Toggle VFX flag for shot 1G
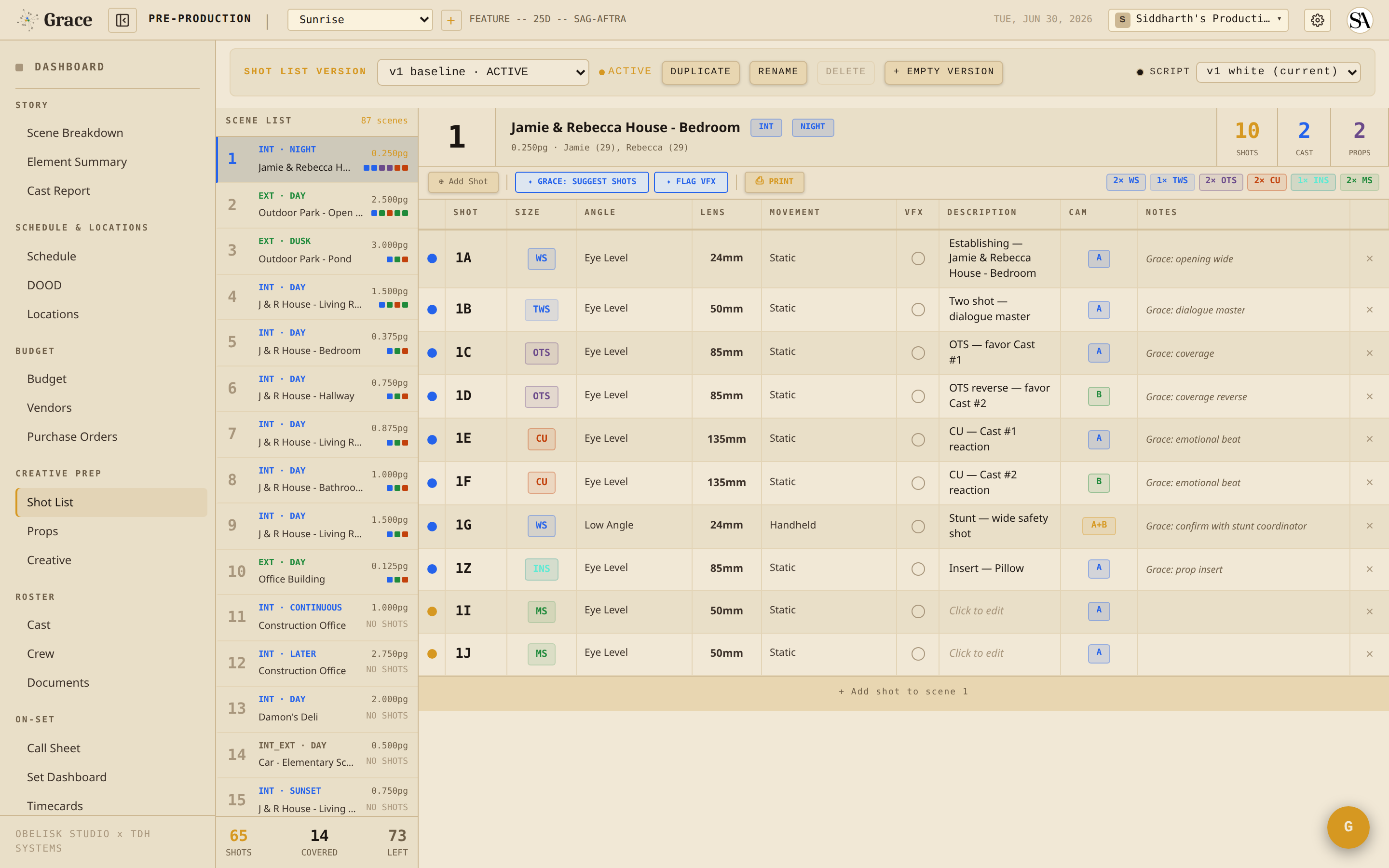 (x=918, y=526)
